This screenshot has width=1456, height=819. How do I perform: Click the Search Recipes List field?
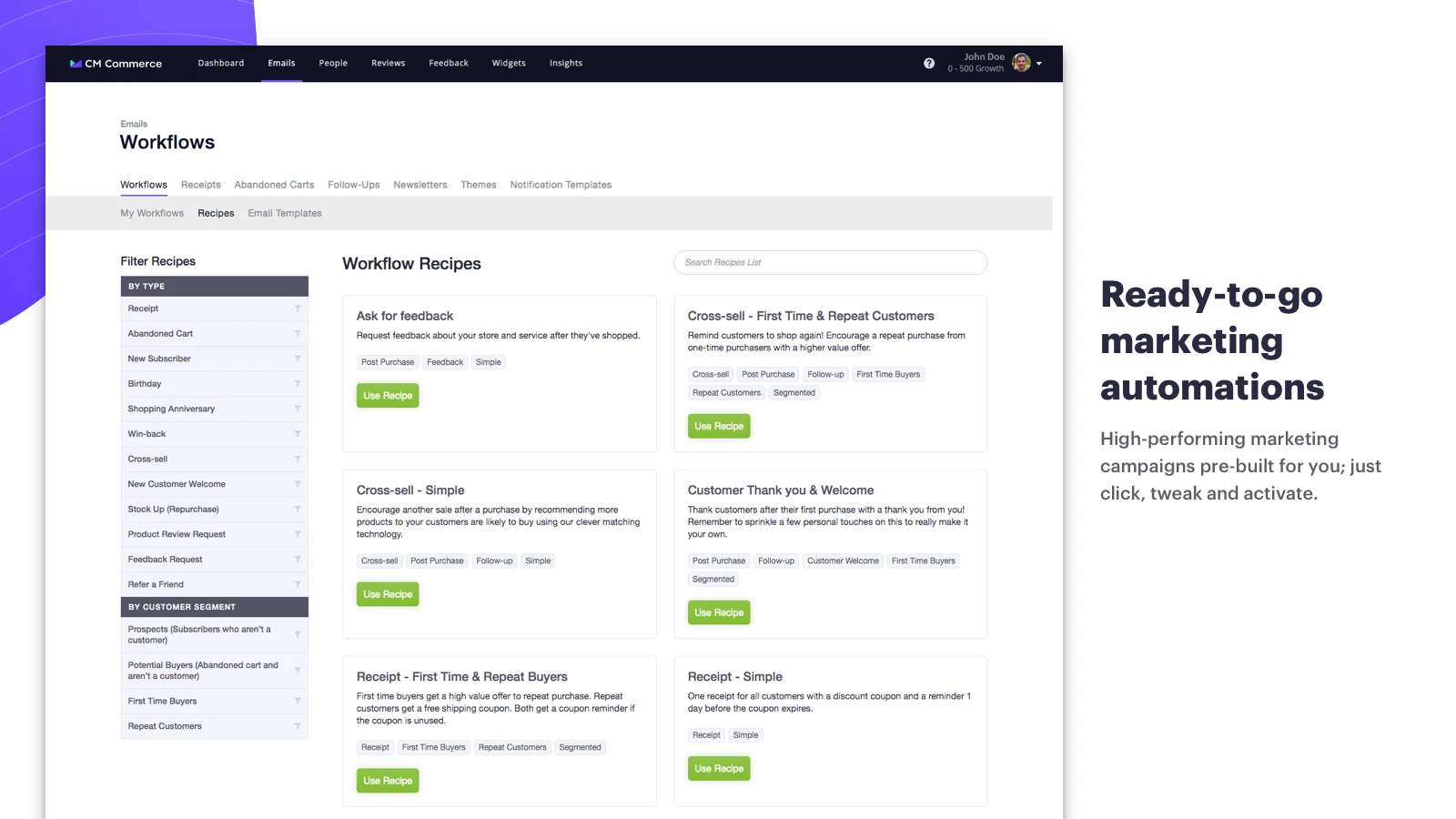(x=829, y=262)
